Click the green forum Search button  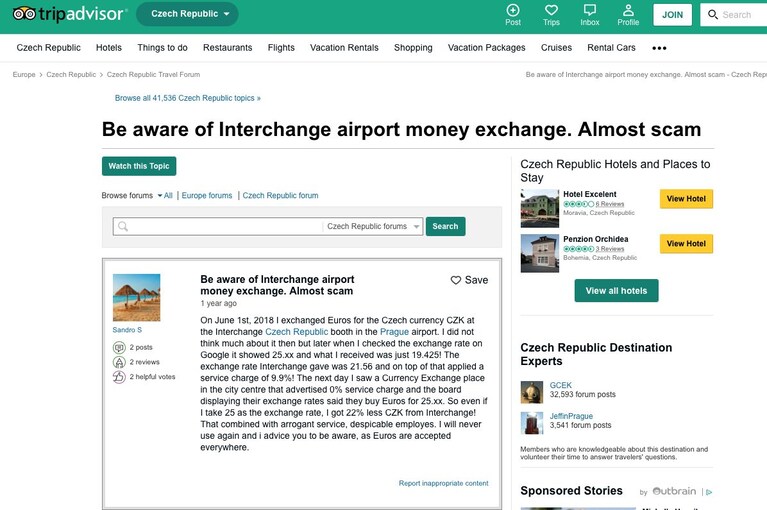pos(446,226)
